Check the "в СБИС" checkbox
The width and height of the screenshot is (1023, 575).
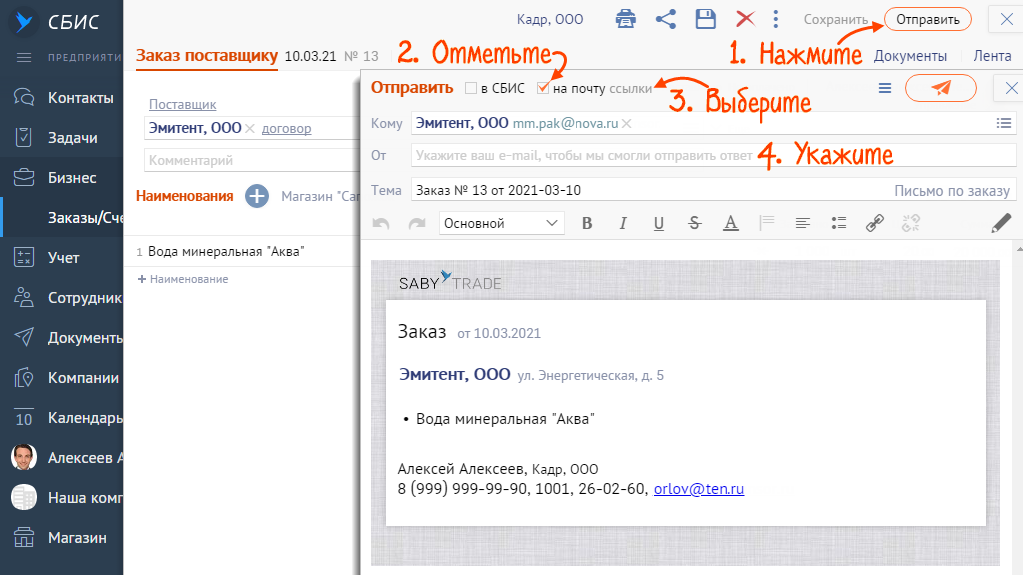[471, 88]
